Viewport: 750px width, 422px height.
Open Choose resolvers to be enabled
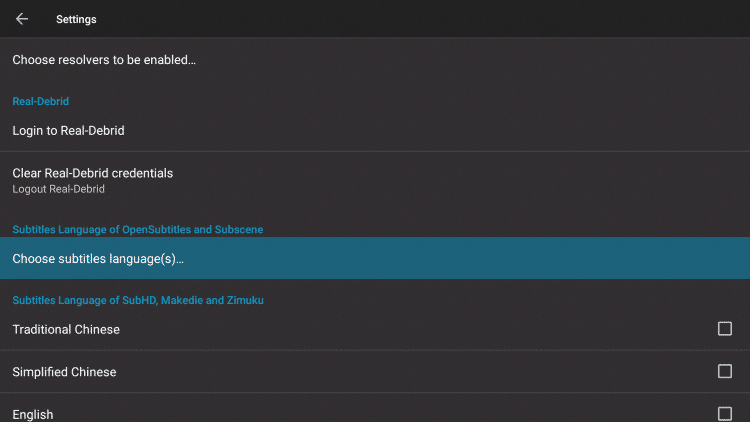[375, 60]
